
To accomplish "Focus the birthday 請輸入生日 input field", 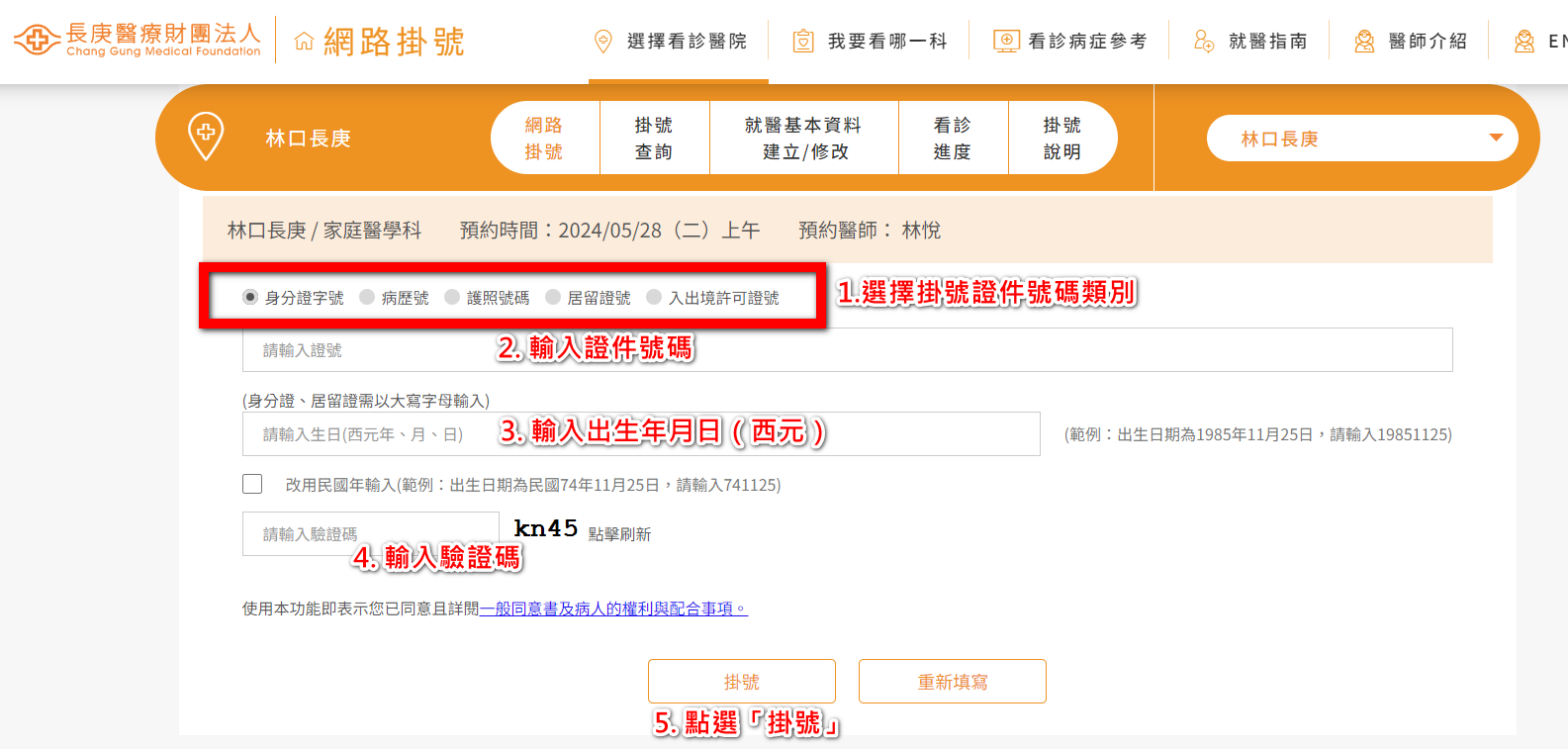I will click(x=641, y=434).
